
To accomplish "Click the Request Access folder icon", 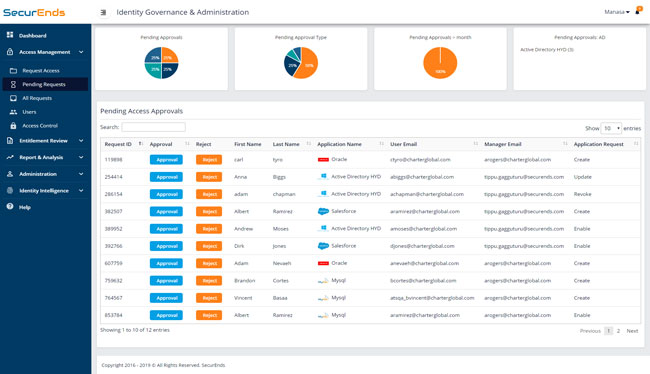I will (x=13, y=70).
